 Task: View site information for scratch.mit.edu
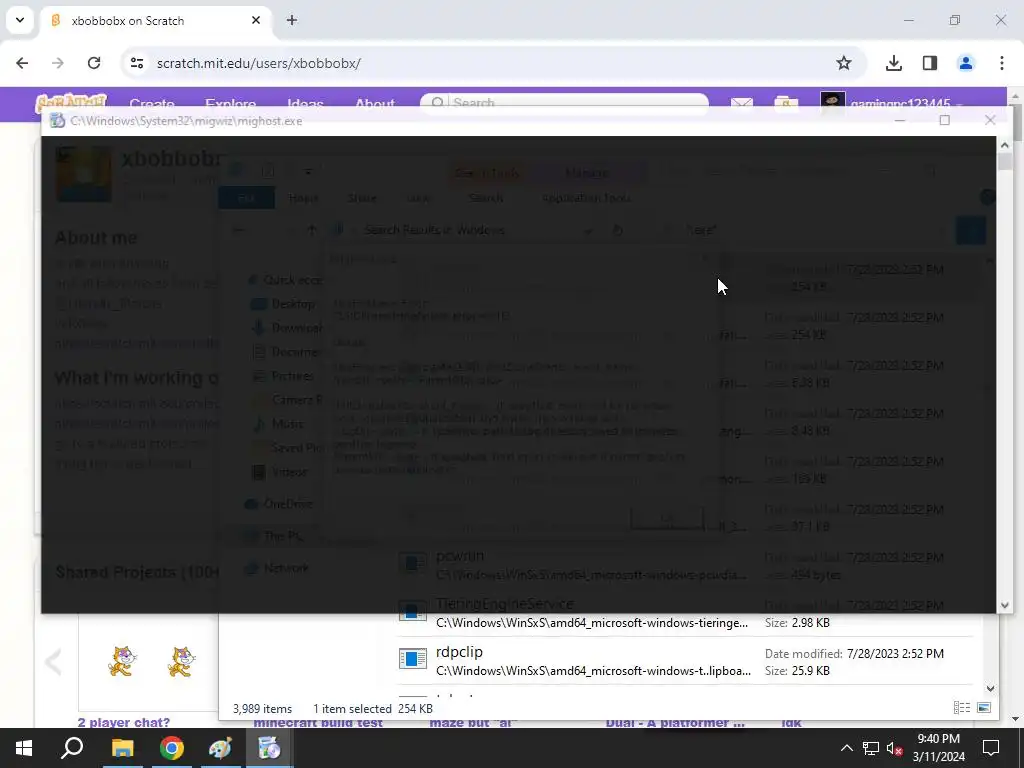(136, 63)
